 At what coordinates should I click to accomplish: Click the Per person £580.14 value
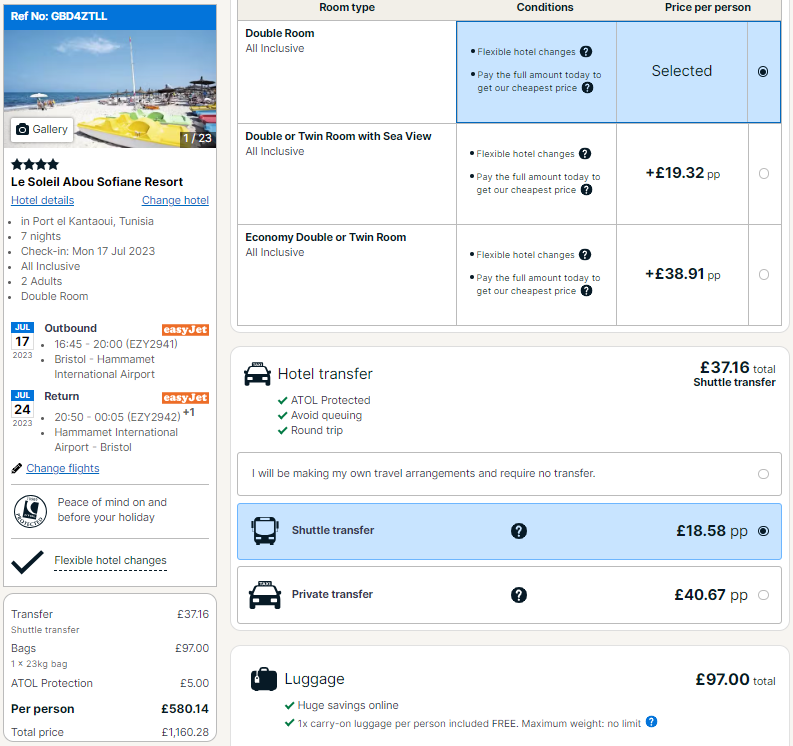click(185, 709)
